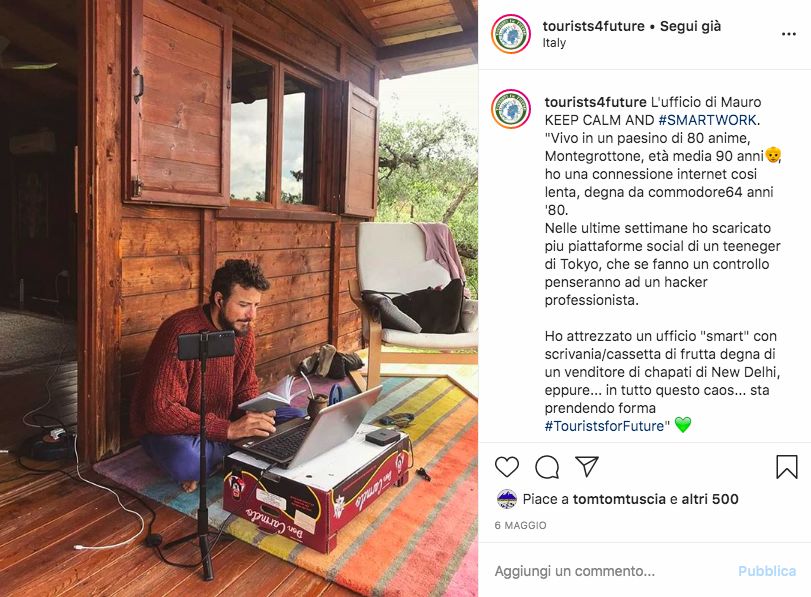811x597 pixels.
Task: Save post with bookmark icon
Action: (x=787, y=467)
